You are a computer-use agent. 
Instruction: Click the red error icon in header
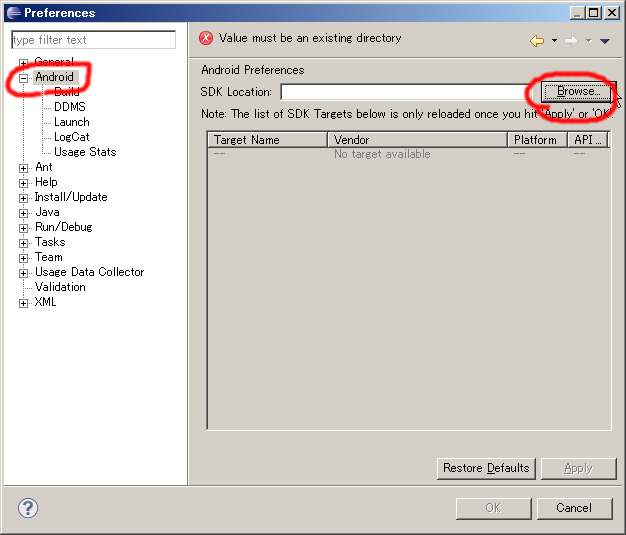point(206,38)
